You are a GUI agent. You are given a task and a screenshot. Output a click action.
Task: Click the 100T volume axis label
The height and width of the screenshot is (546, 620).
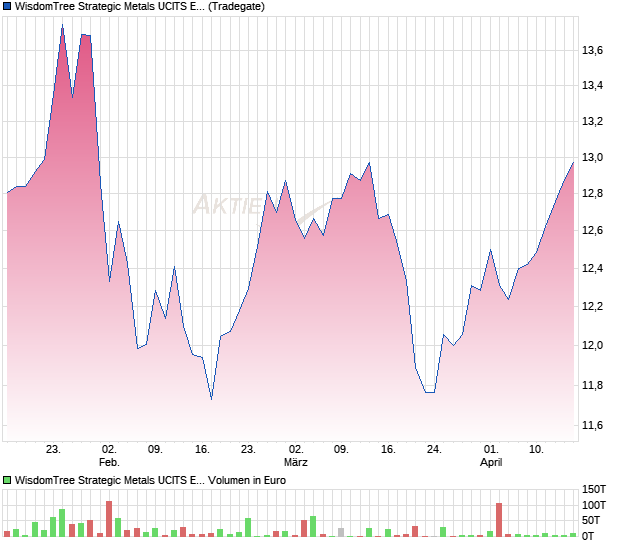(593, 505)
